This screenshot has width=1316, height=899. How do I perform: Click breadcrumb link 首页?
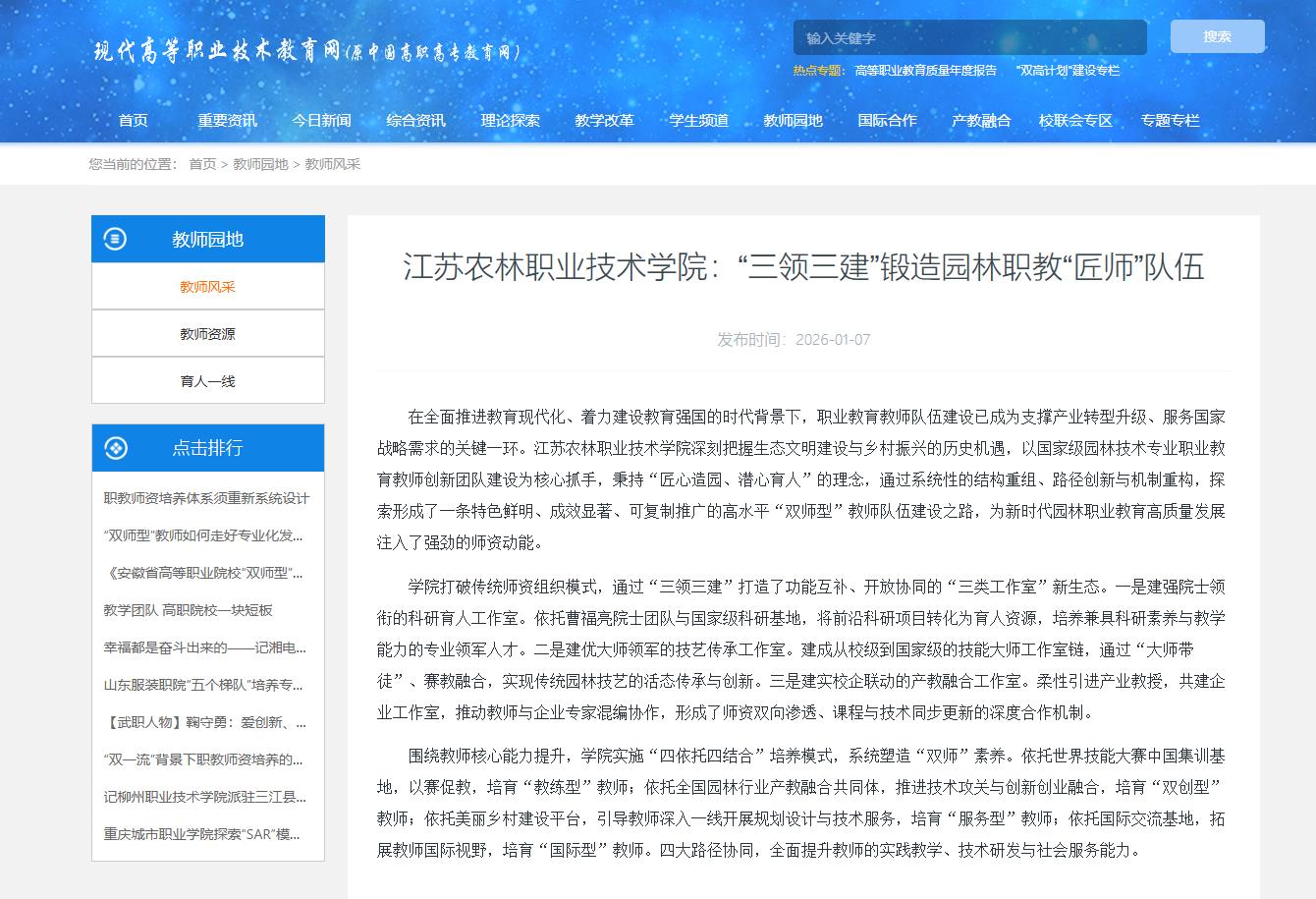coord(202,164)
